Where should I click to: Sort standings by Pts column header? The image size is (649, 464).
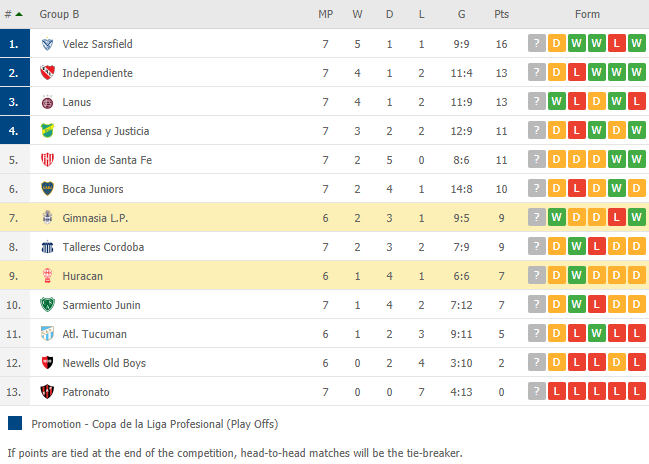tap(501, 14)
